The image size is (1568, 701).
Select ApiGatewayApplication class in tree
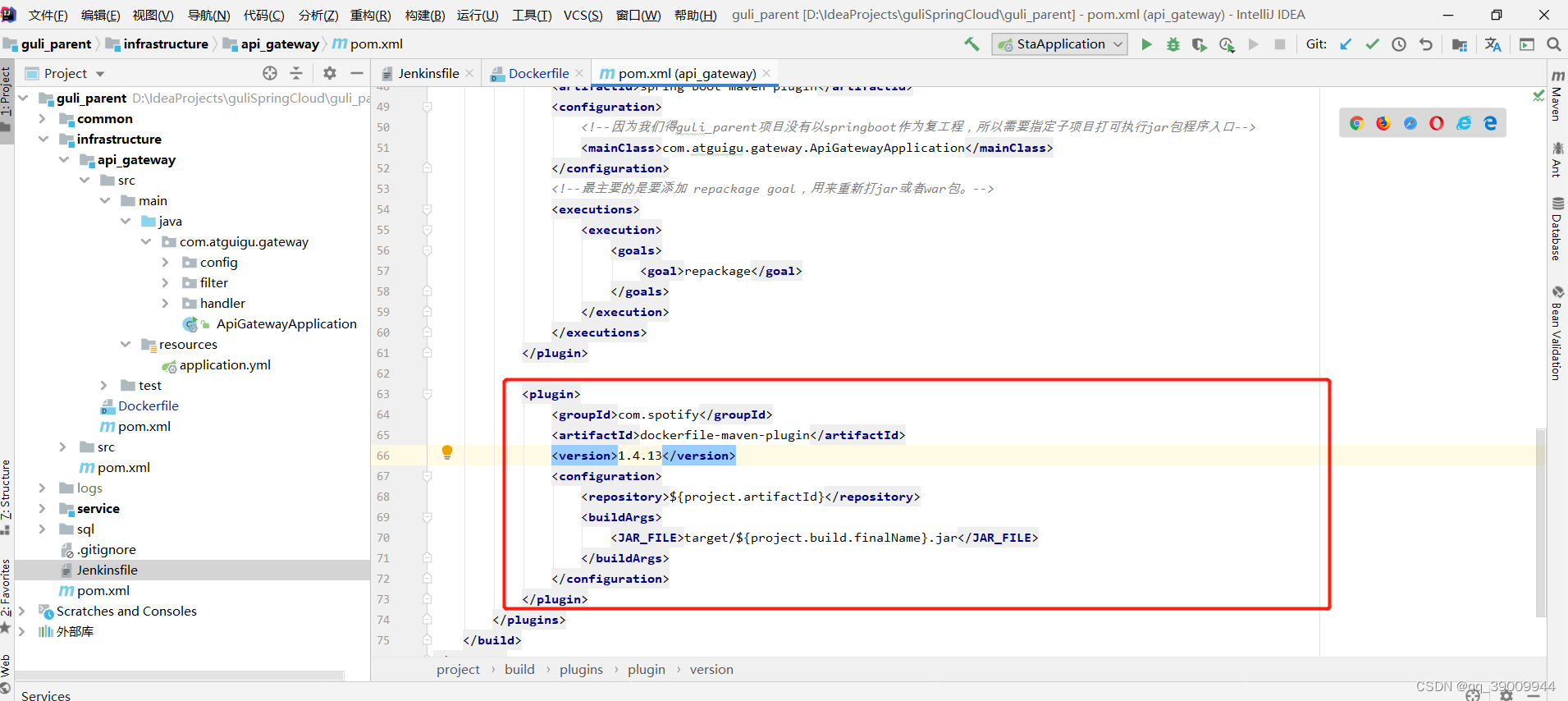tap(286, 323)
